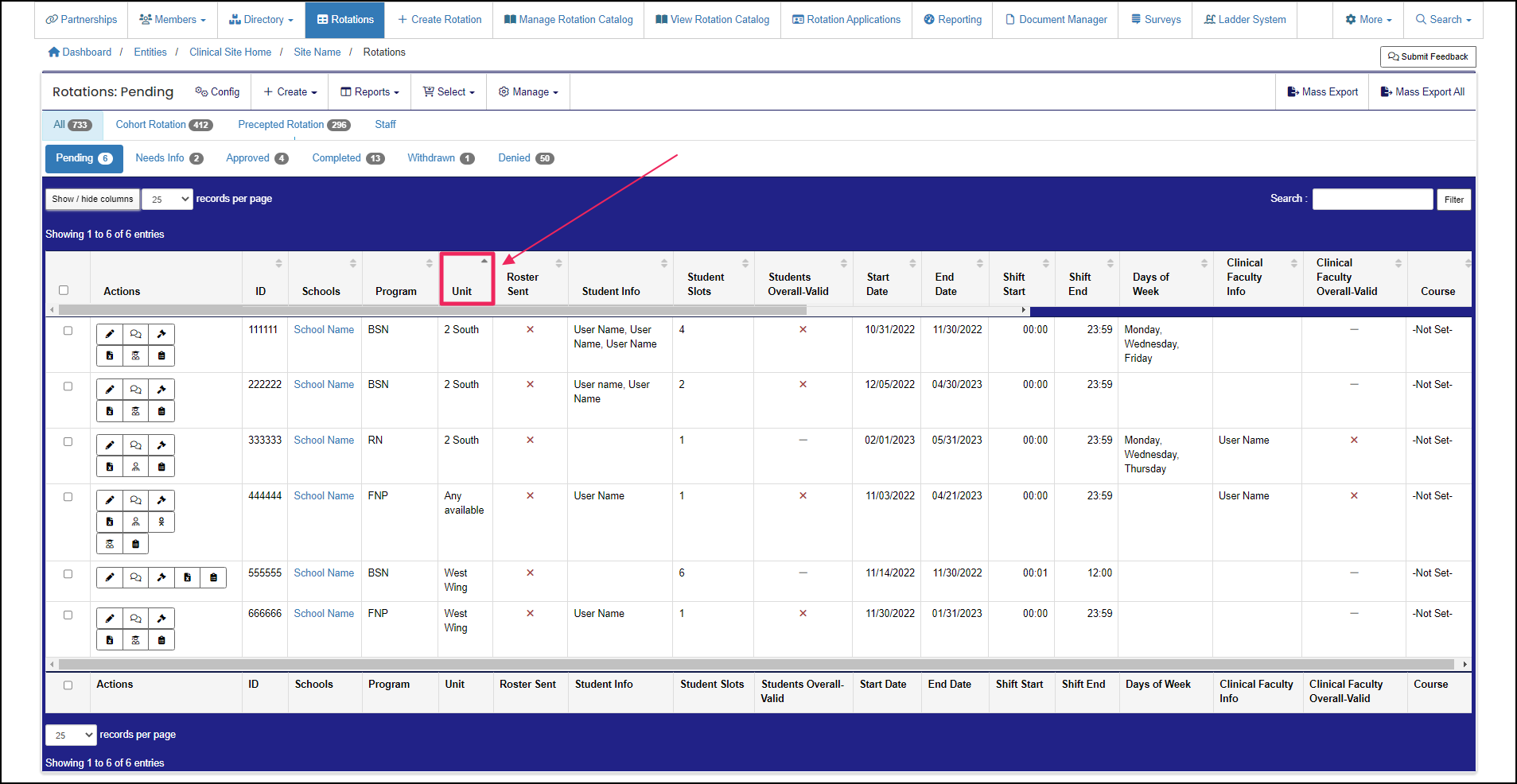Image resolution: width=1517 pixels, height=784 pixels.
Task: Expand the More settings menu
Action: [1367, 19]
